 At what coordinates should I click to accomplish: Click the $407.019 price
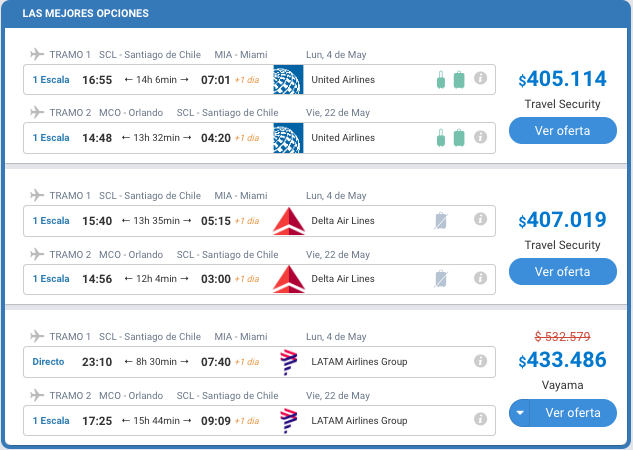(x=562, y=220)
